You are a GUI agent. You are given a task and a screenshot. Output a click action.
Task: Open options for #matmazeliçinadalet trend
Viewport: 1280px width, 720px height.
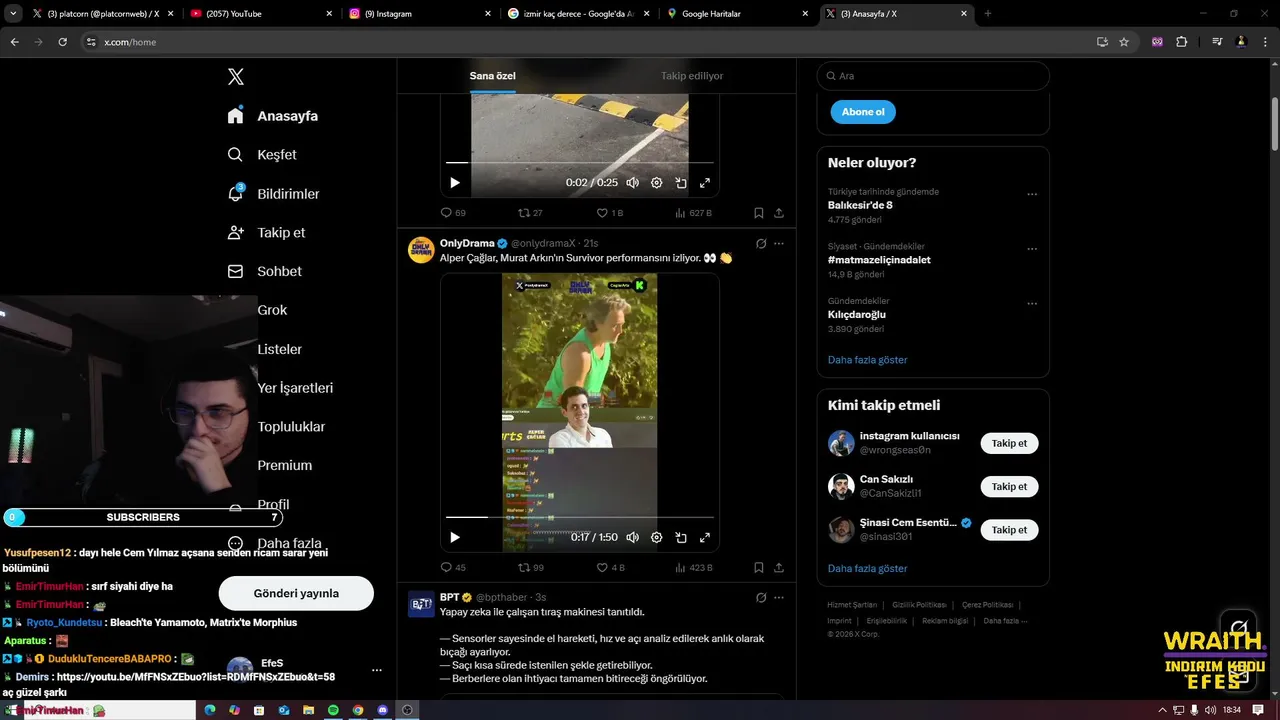(1032, 249)
